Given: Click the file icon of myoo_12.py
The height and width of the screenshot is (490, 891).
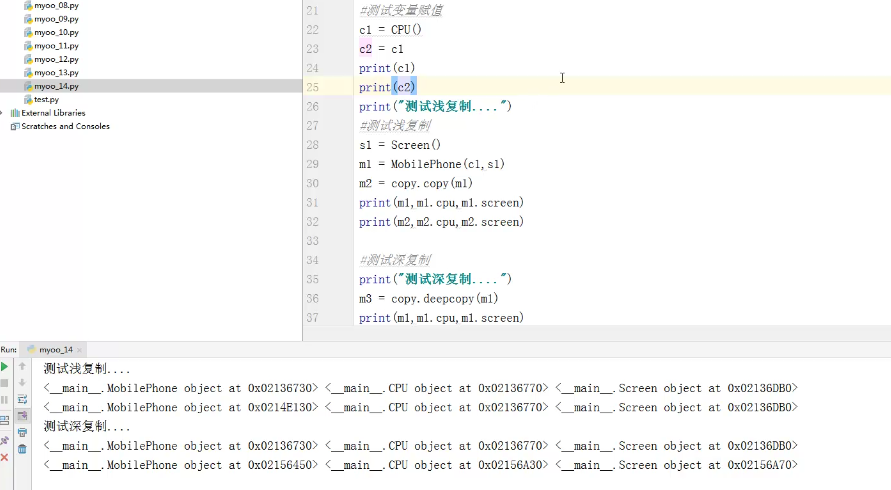Looking at the screenshot, I should [28, 59].
